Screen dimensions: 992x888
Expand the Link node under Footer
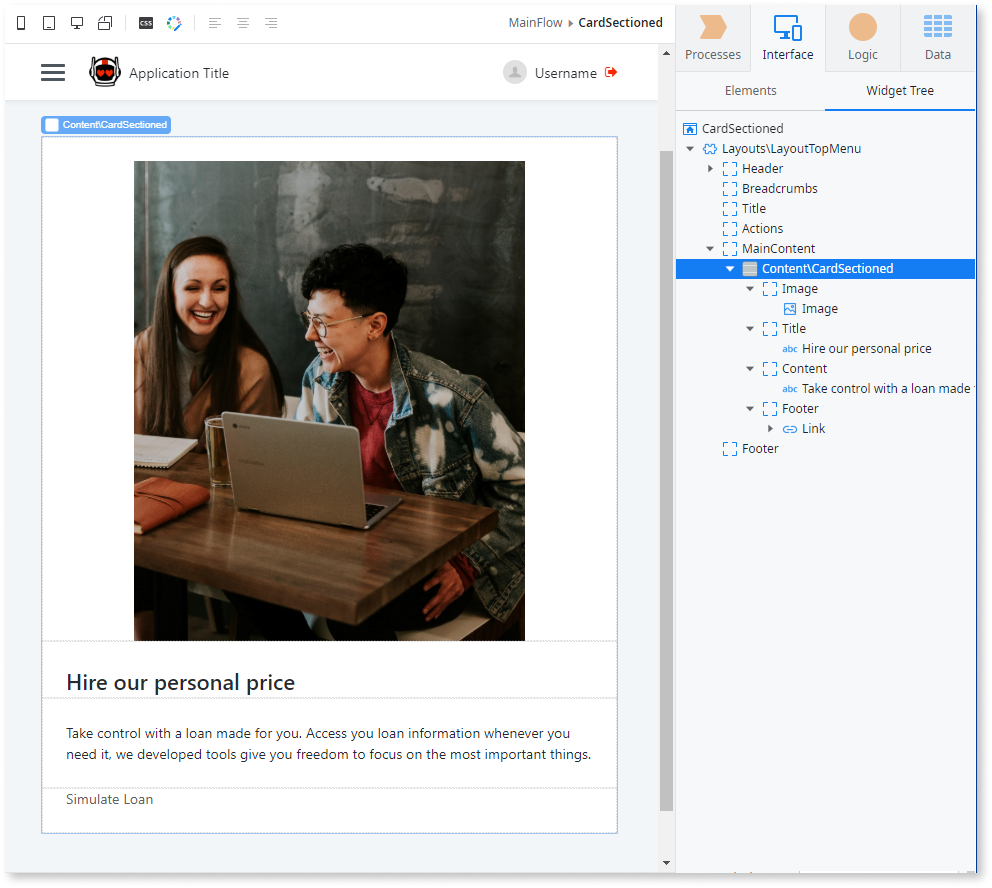click(x=770, y=429)
